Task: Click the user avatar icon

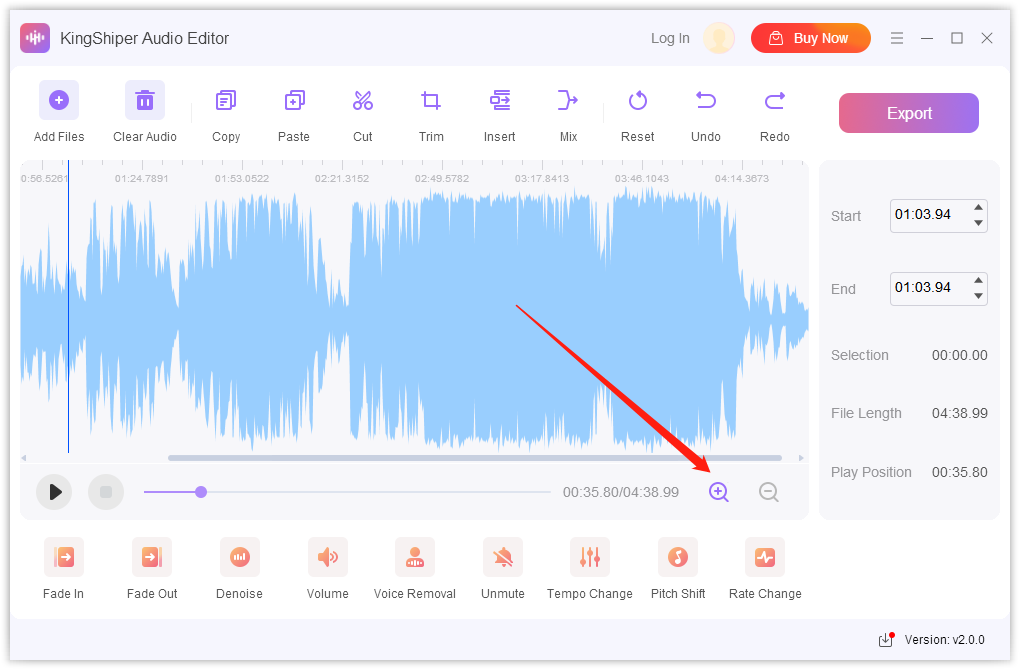Action: click(719, 38)
